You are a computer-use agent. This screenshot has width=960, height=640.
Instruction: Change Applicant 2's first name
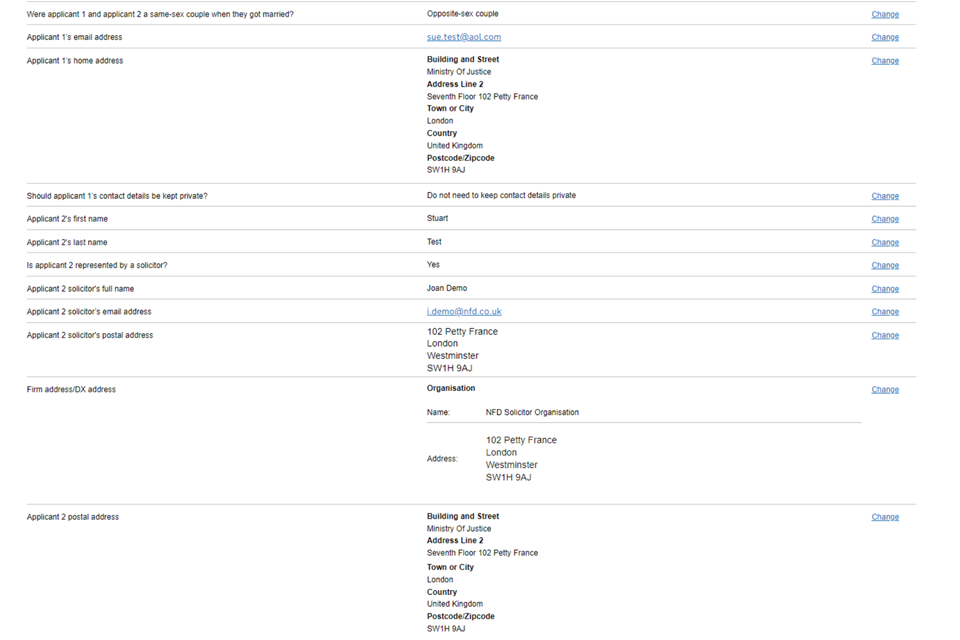point(884,219)
